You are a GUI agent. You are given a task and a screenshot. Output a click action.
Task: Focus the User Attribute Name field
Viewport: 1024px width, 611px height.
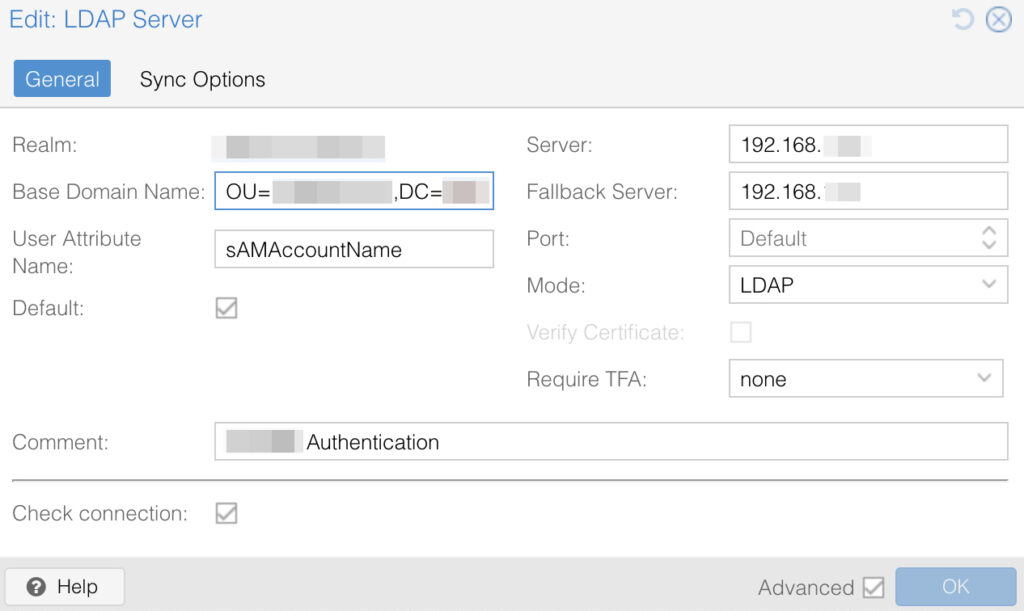[354, 249]
